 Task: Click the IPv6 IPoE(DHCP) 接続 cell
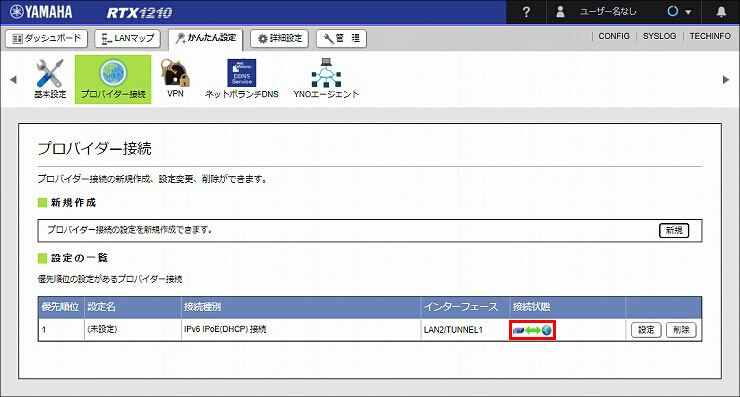pos(301,329)
